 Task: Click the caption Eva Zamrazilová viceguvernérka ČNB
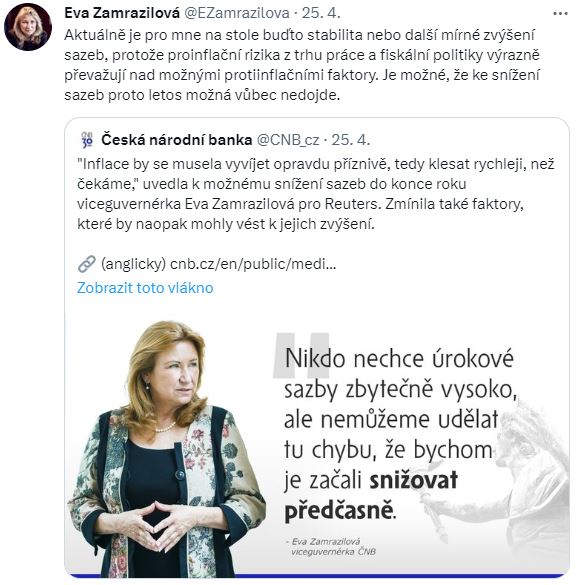click(x=330, y=547)
